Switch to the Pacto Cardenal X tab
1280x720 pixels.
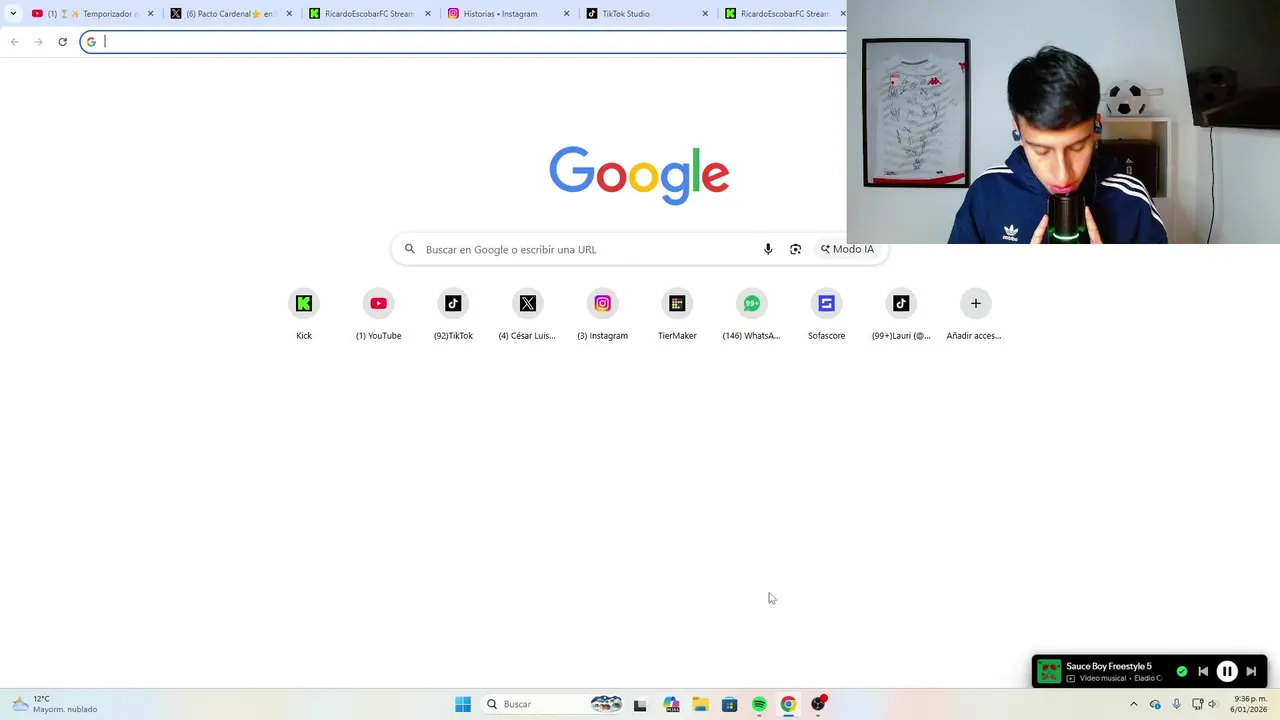[230, 13]
